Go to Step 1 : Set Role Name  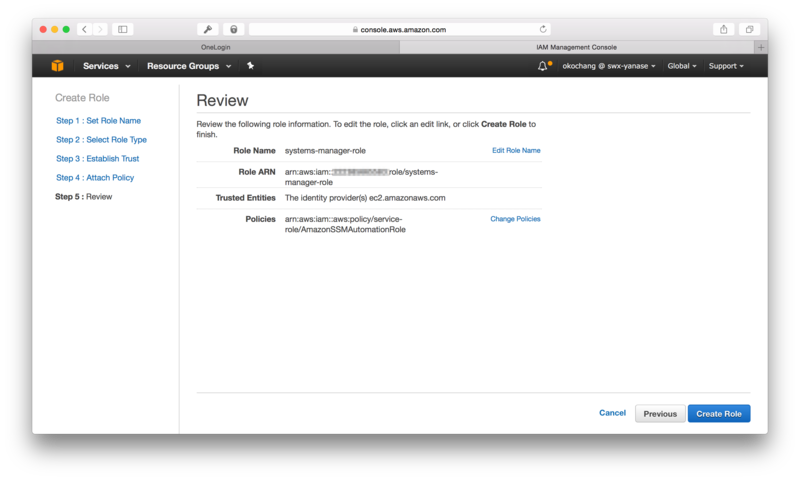(98, 121)
